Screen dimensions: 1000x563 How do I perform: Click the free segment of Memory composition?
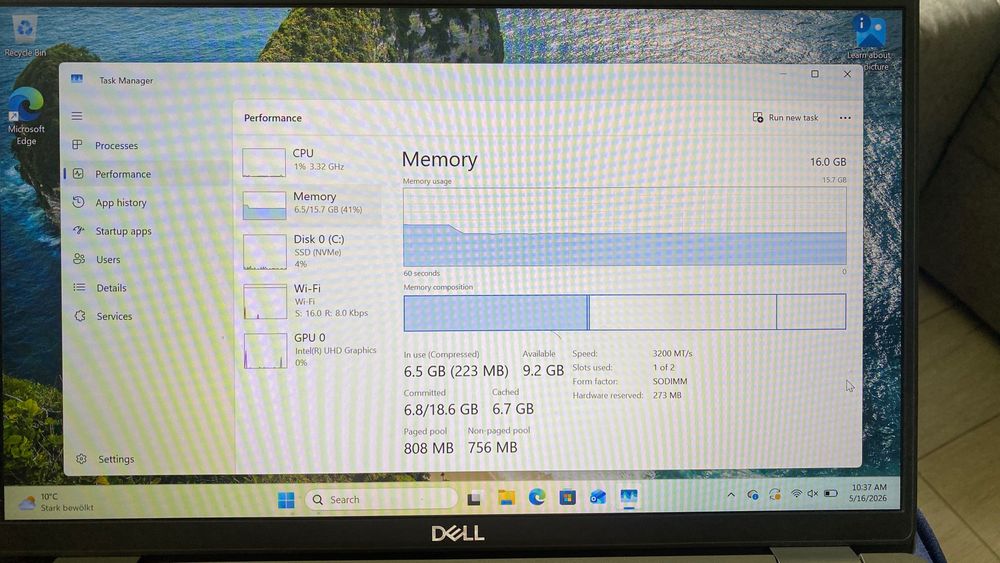[x=811, y=311]
